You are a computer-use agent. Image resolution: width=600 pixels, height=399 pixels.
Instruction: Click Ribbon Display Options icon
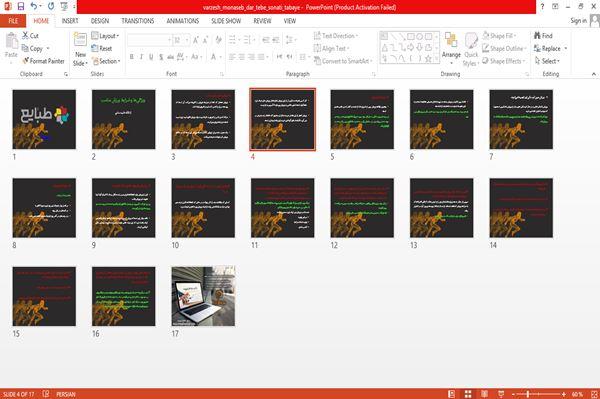click(x=555, y=7)
